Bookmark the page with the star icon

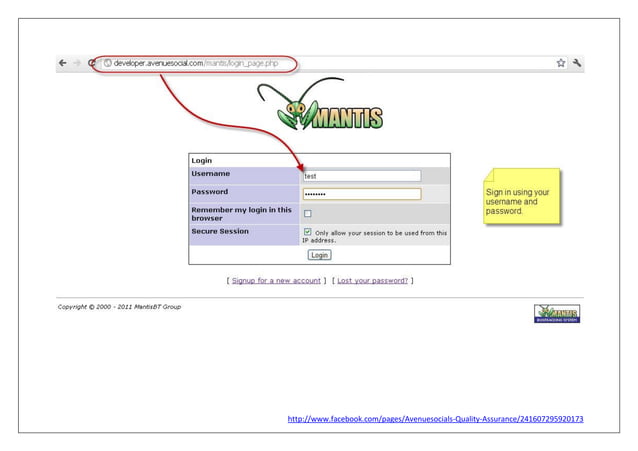(x=561, y=63)
